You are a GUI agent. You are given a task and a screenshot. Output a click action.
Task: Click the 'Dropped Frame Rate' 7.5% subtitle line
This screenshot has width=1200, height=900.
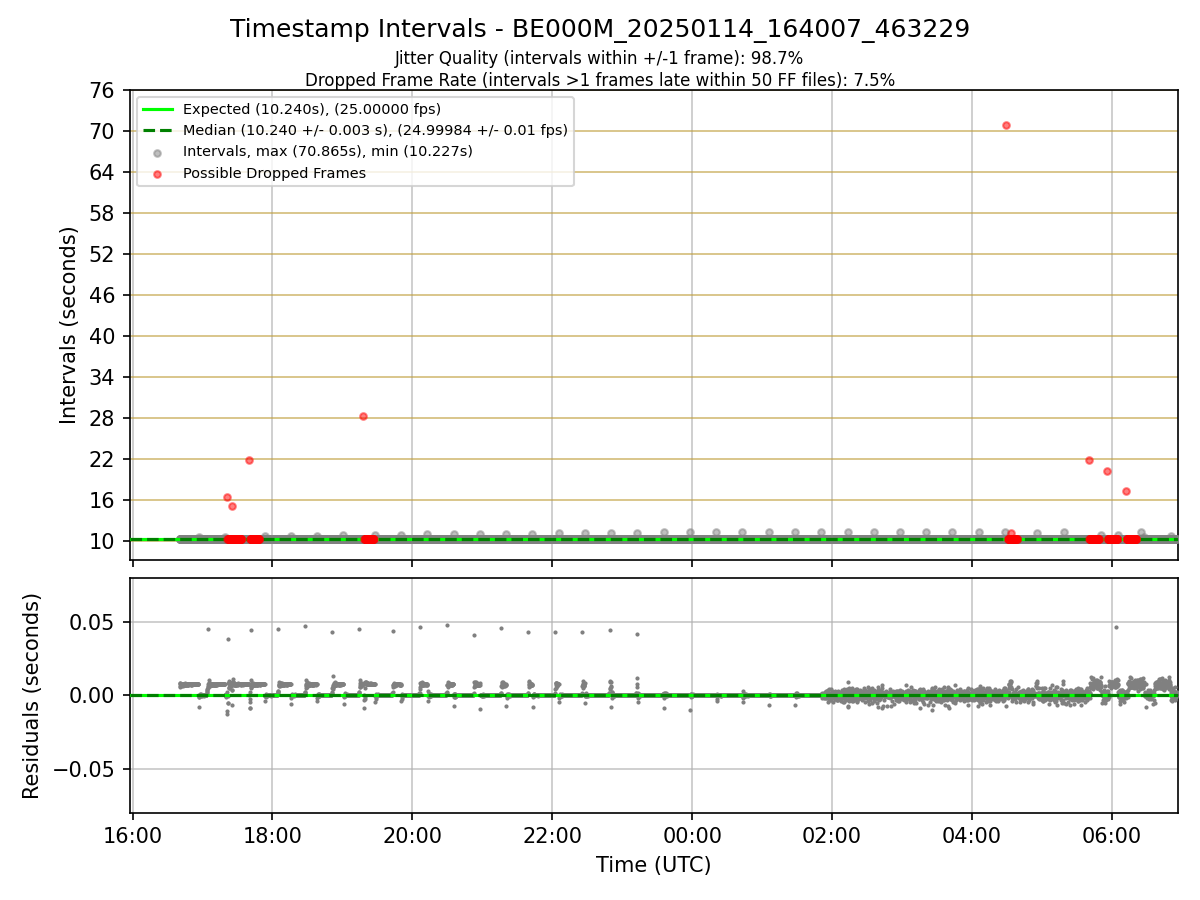[x=600, y=79]
